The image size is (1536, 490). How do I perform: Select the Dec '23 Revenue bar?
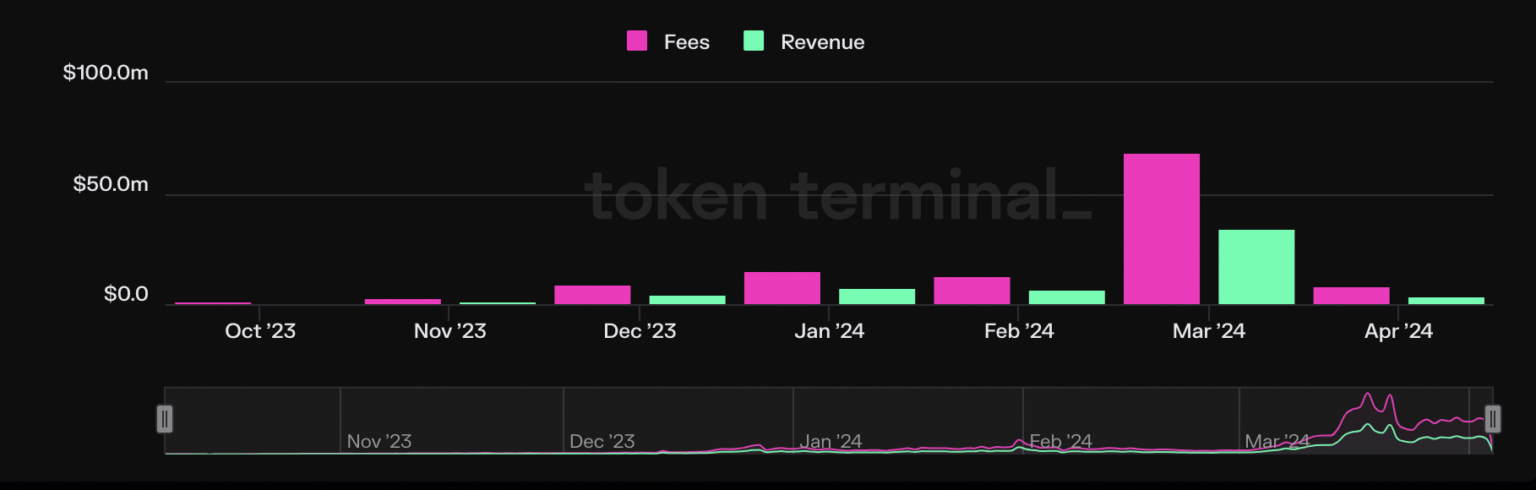tap(687, 299)
